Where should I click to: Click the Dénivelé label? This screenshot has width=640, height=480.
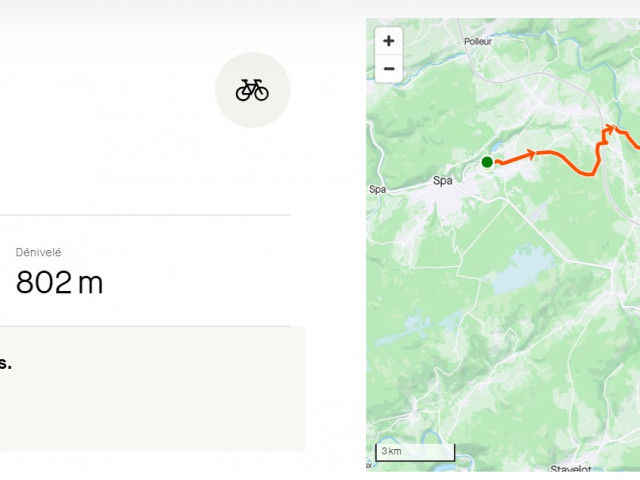[38, 253]
